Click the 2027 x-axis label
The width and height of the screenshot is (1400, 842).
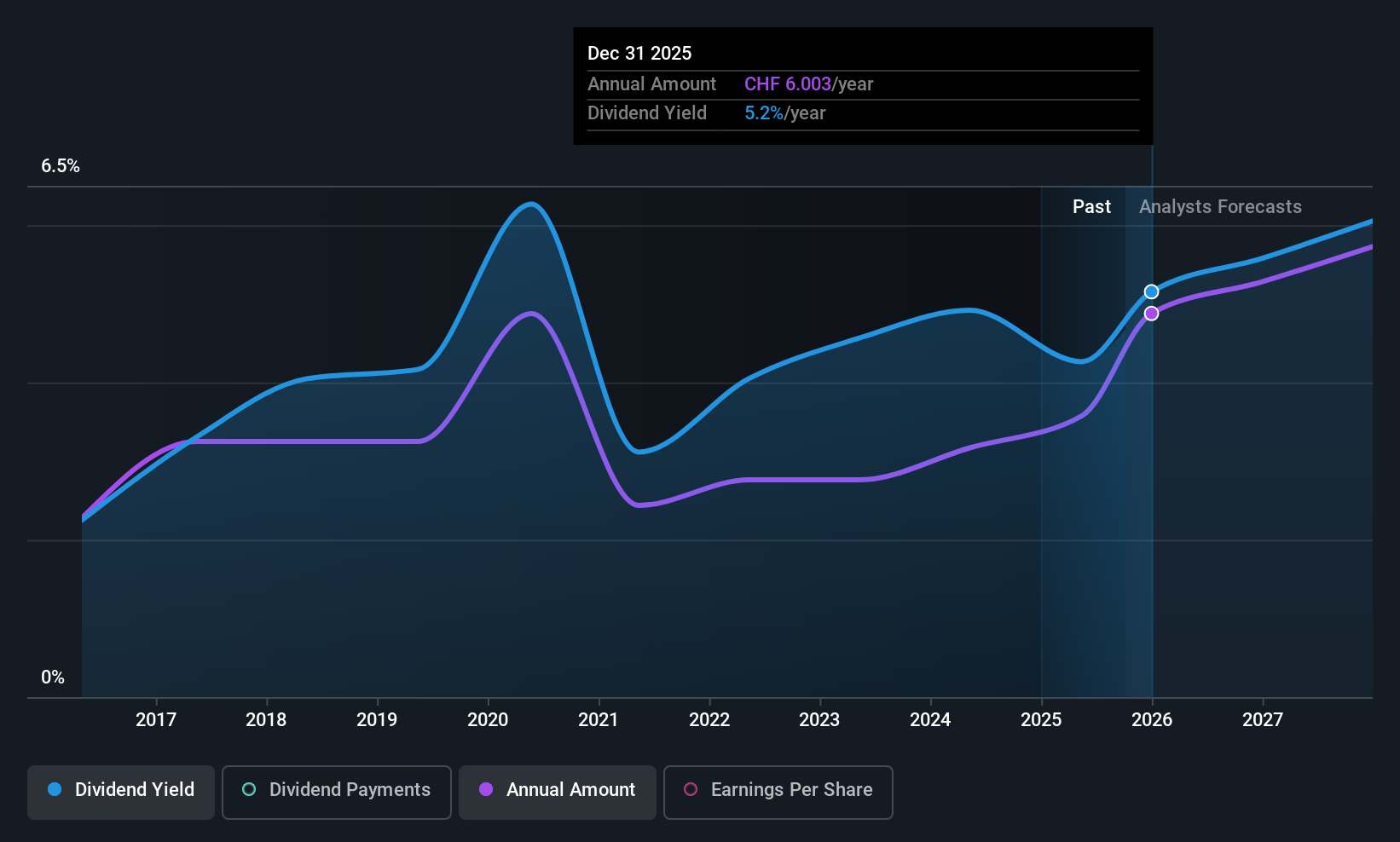coord(1262,720)
